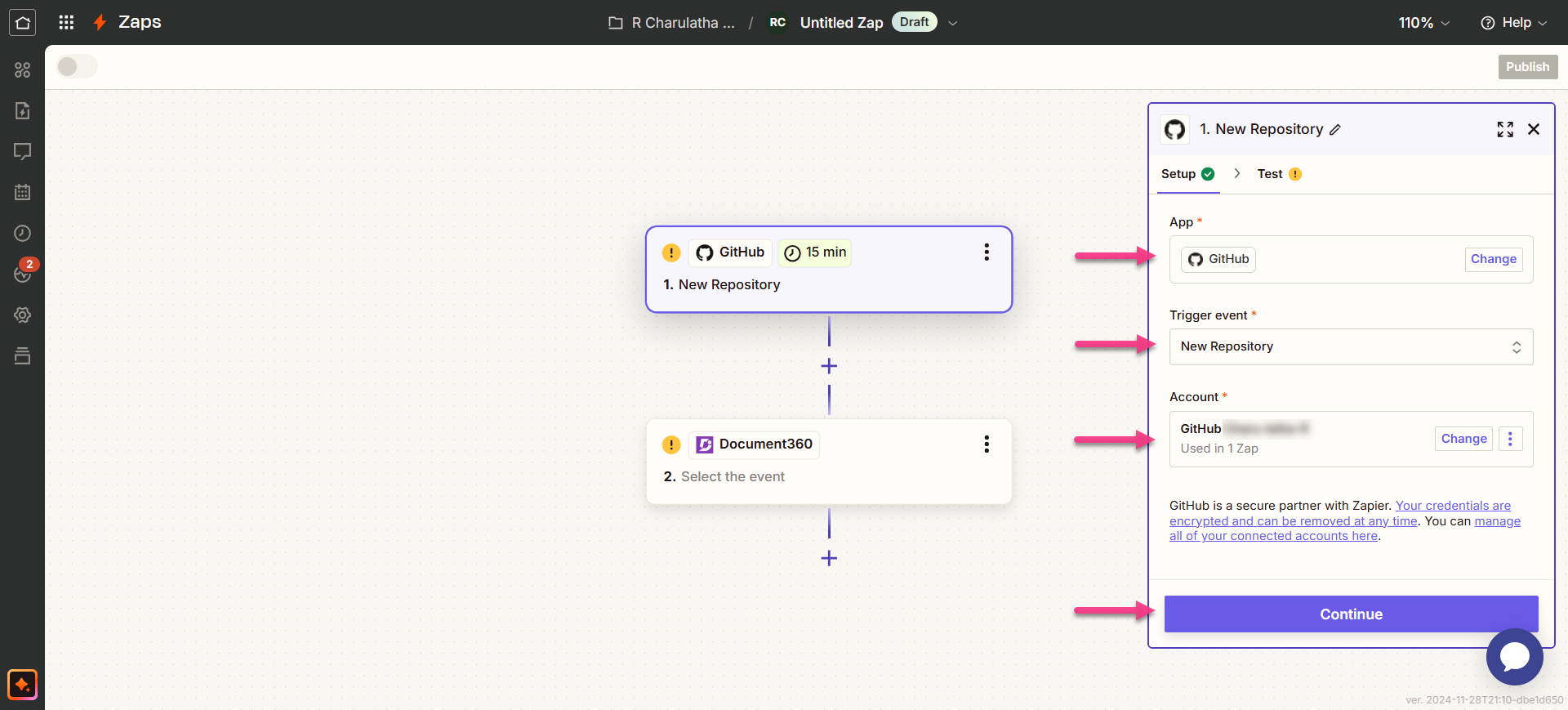Toggle the Zap on/off switch

pyautogui.click(x=77, y=66)
